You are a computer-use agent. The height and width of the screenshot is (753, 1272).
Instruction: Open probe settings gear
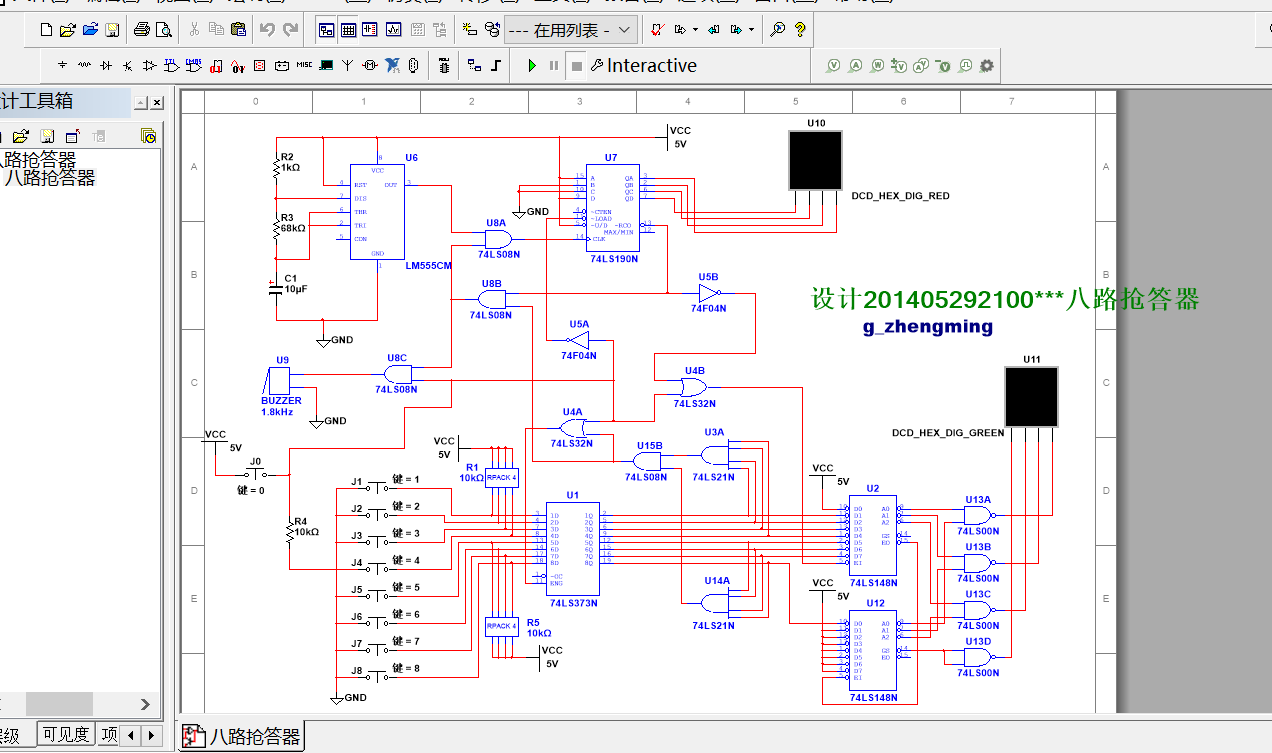pos(986,65)
